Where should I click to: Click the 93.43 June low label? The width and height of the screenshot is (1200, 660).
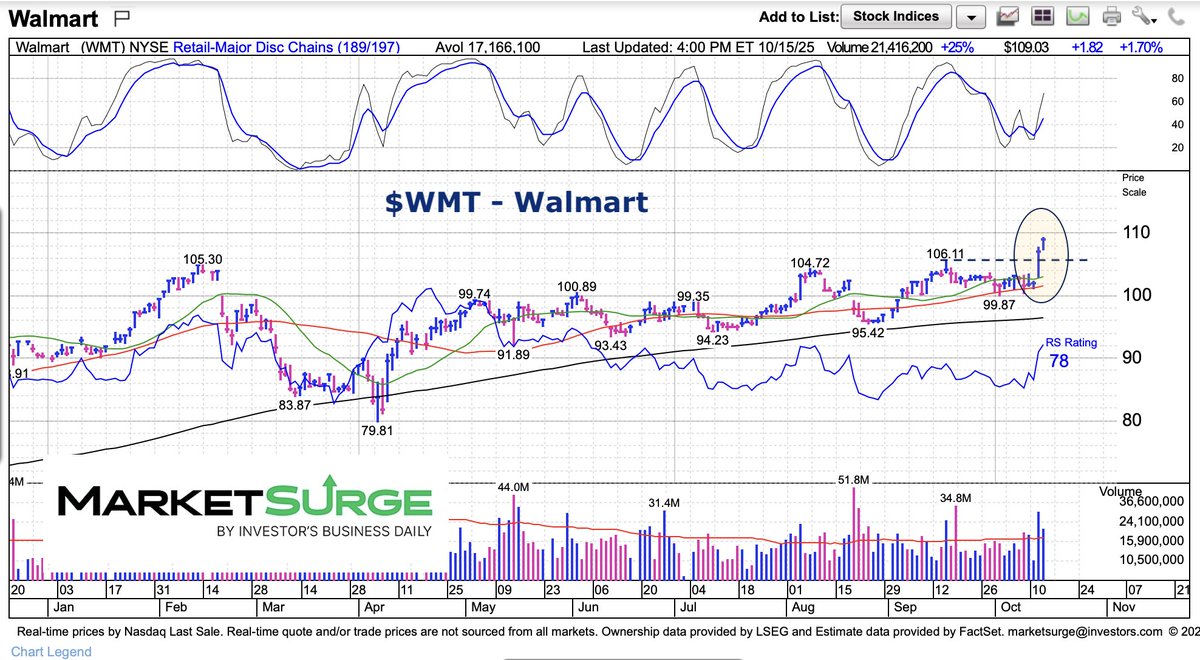click(611, 345)
